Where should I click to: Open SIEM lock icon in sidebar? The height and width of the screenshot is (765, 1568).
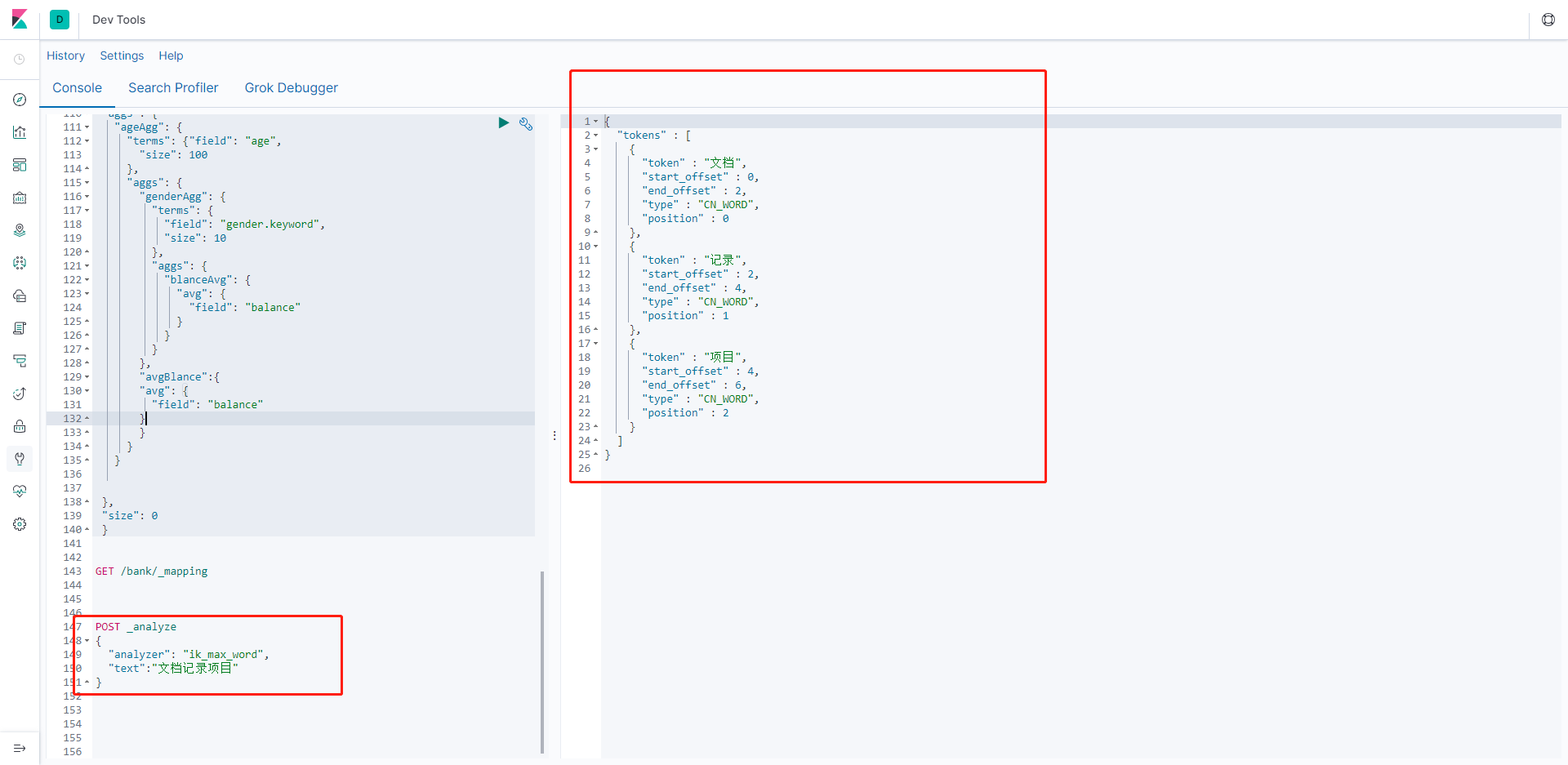pyautogui.click(x=20, y=426)
